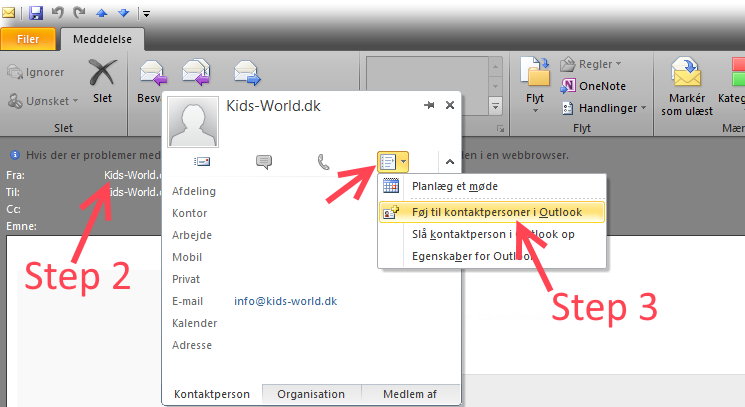The width and height of the screenshot is (745, 407).
Task: Select the Kontaktperson tab
Action: [x=212, y=394]
